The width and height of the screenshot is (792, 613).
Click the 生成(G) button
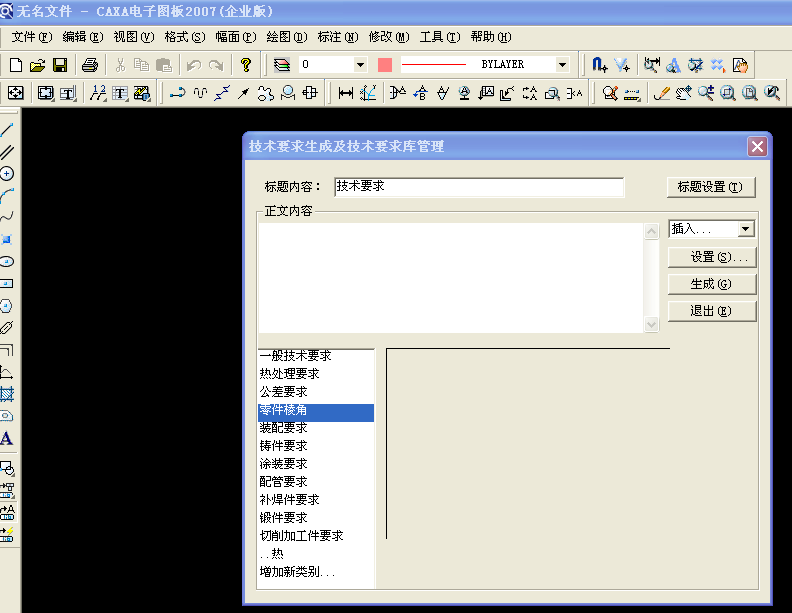(x=712, y=284)
